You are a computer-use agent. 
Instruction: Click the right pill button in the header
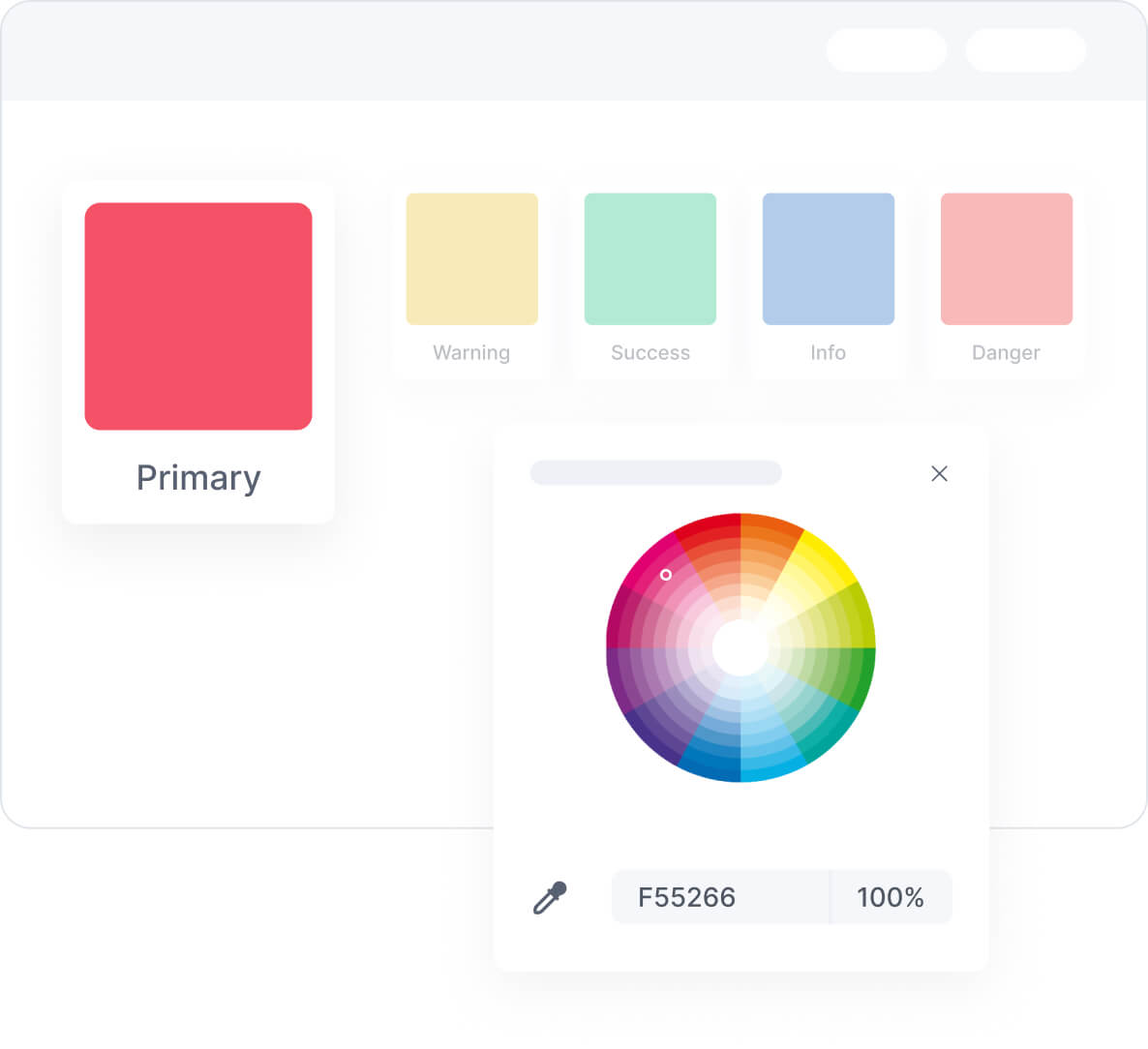(1025, 50)
